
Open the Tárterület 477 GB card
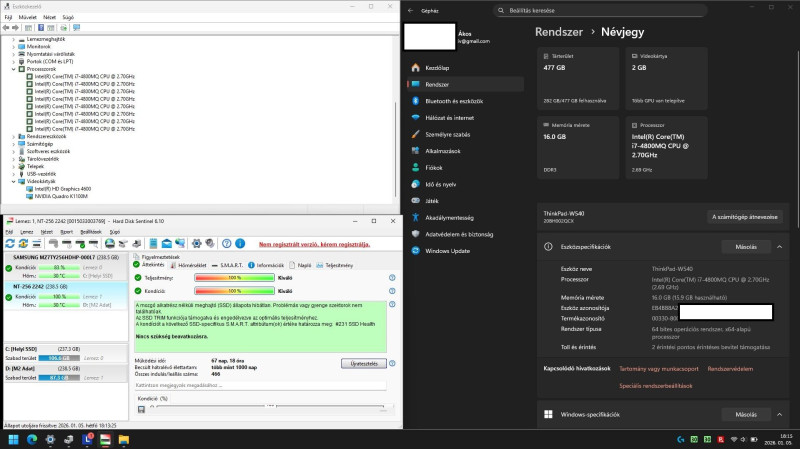tap(578, 78)
